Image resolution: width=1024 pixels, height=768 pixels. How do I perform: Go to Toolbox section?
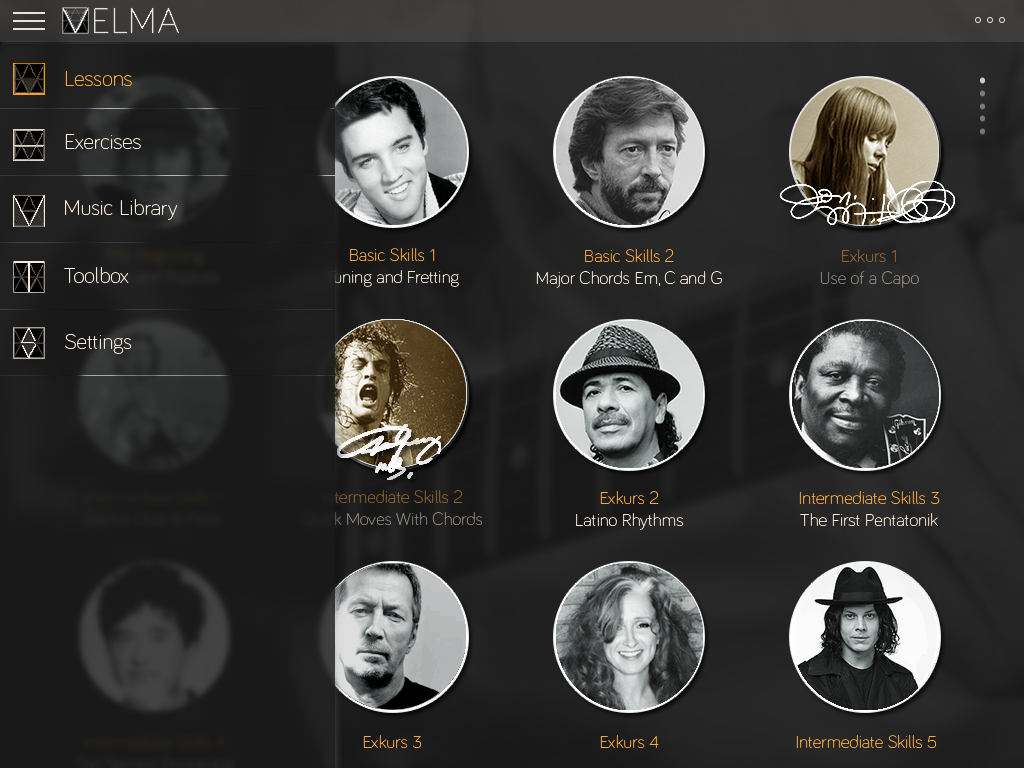[96, 276]
